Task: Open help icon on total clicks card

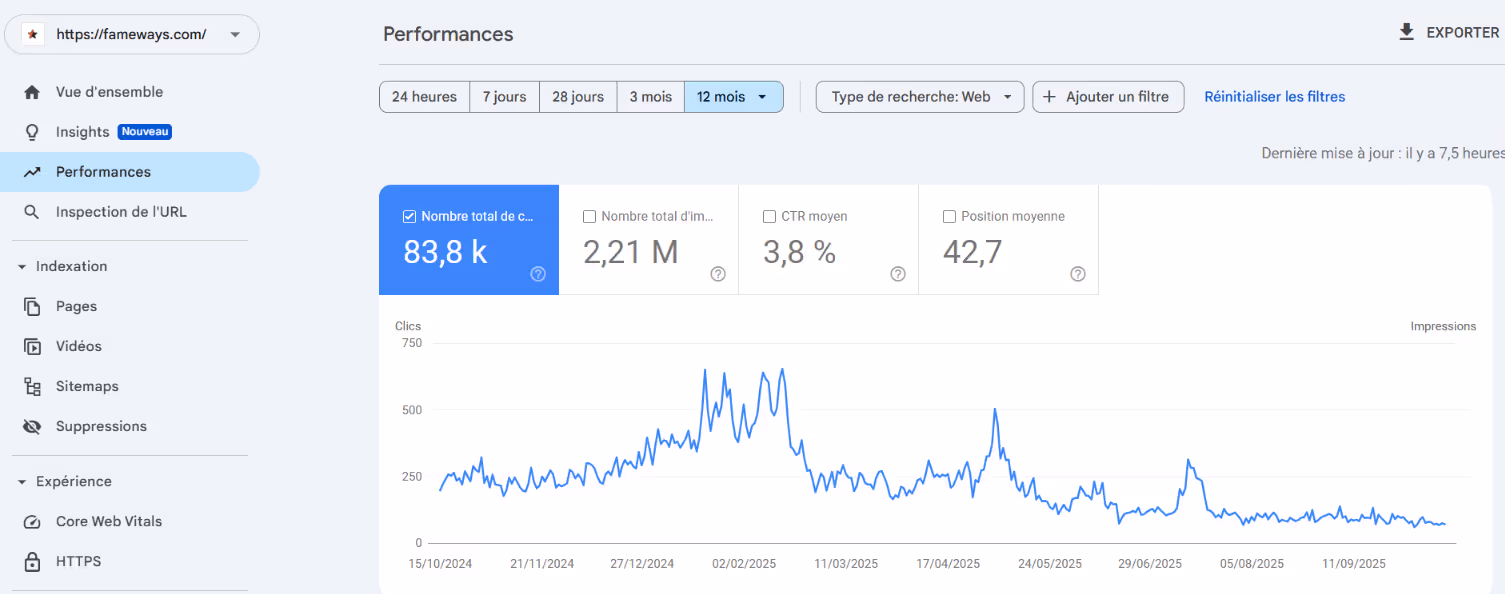Action: 538,274
